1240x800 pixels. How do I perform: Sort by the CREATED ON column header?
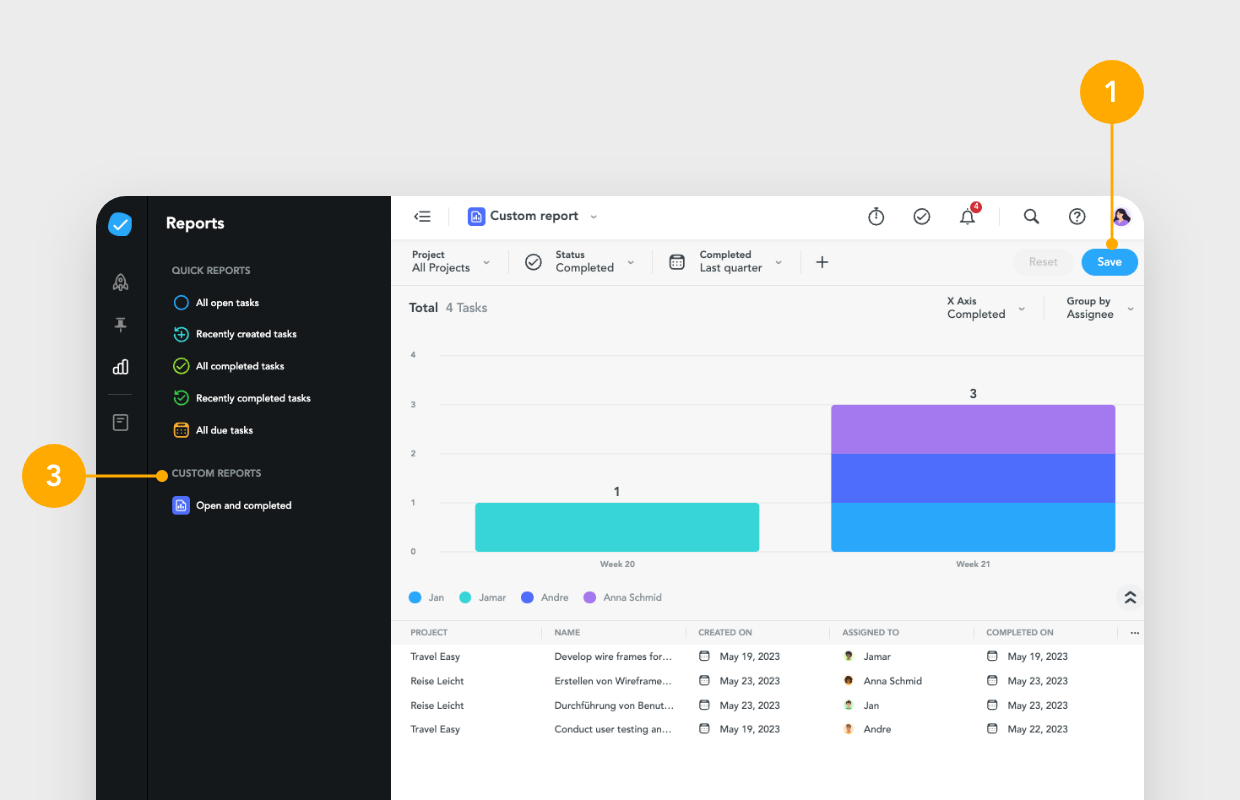(x=725, y=633)
